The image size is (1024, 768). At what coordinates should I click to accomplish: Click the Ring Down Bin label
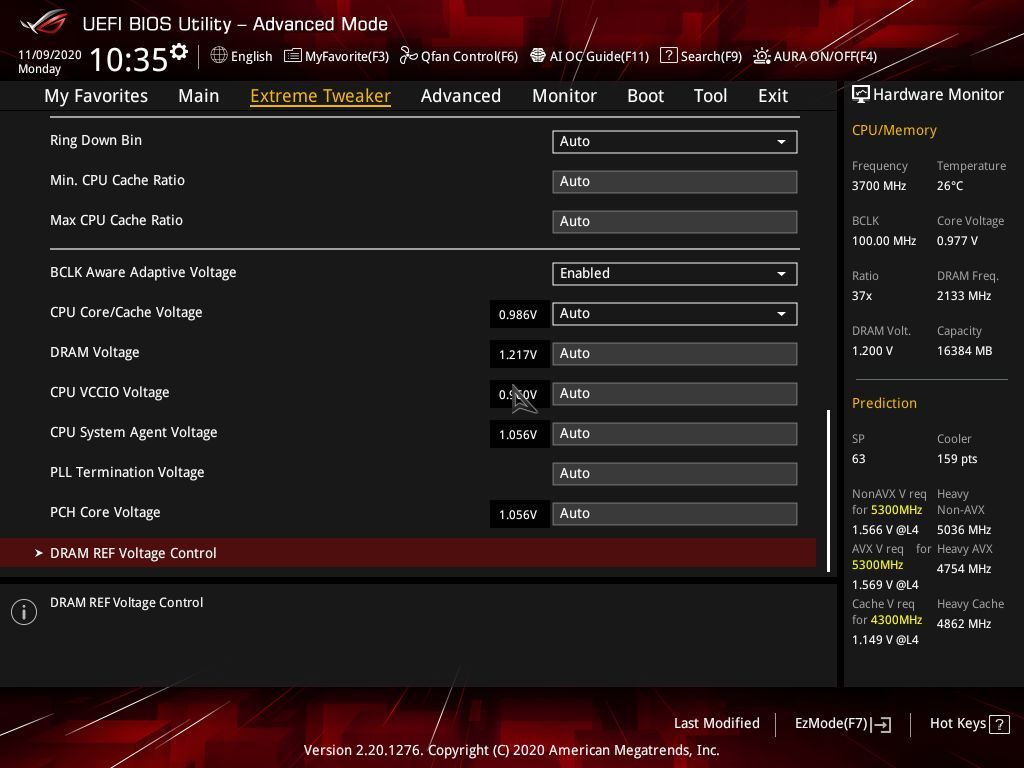click(96, 140)
